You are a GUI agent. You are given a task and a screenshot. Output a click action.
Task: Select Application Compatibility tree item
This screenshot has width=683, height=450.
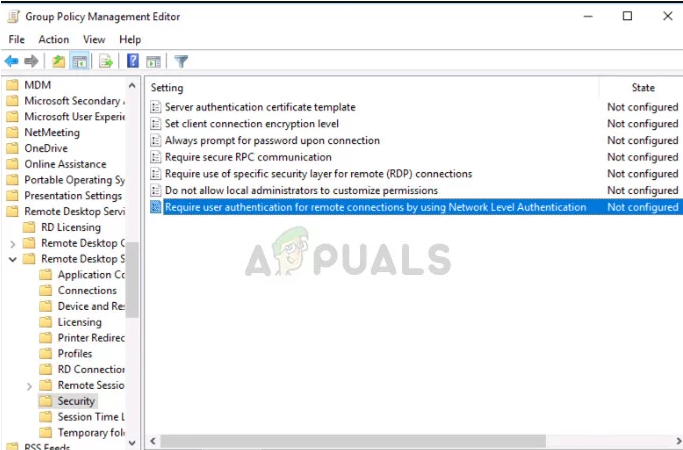pos(91,275)
